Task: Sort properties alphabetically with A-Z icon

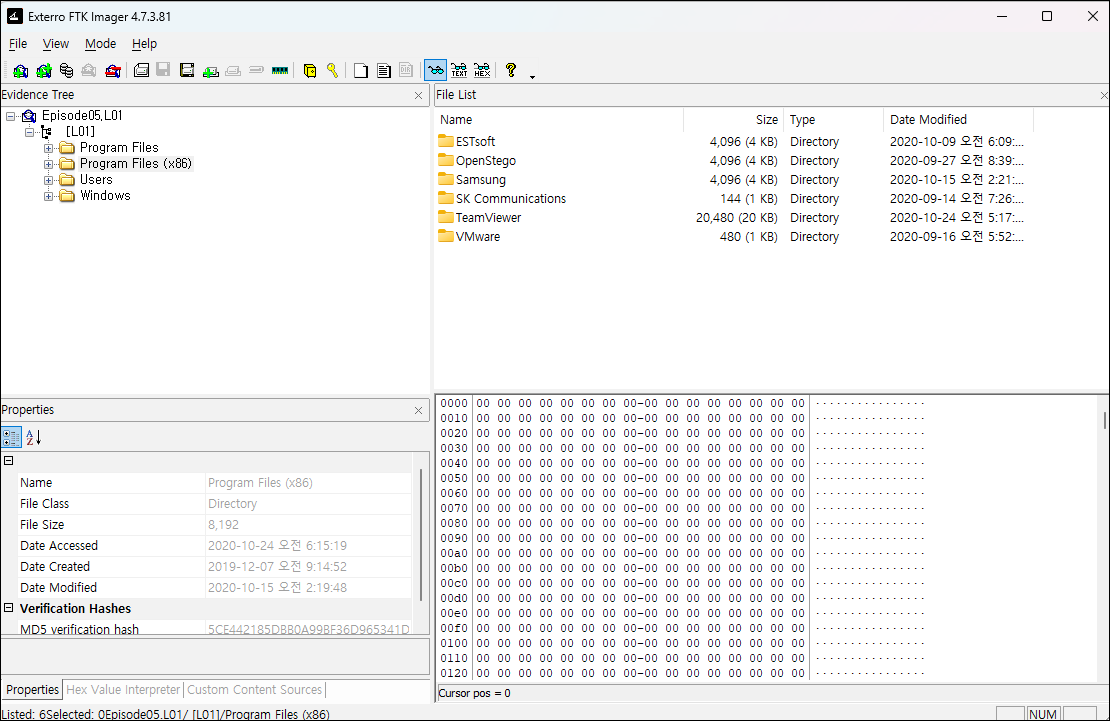Action: pos(33,438)
